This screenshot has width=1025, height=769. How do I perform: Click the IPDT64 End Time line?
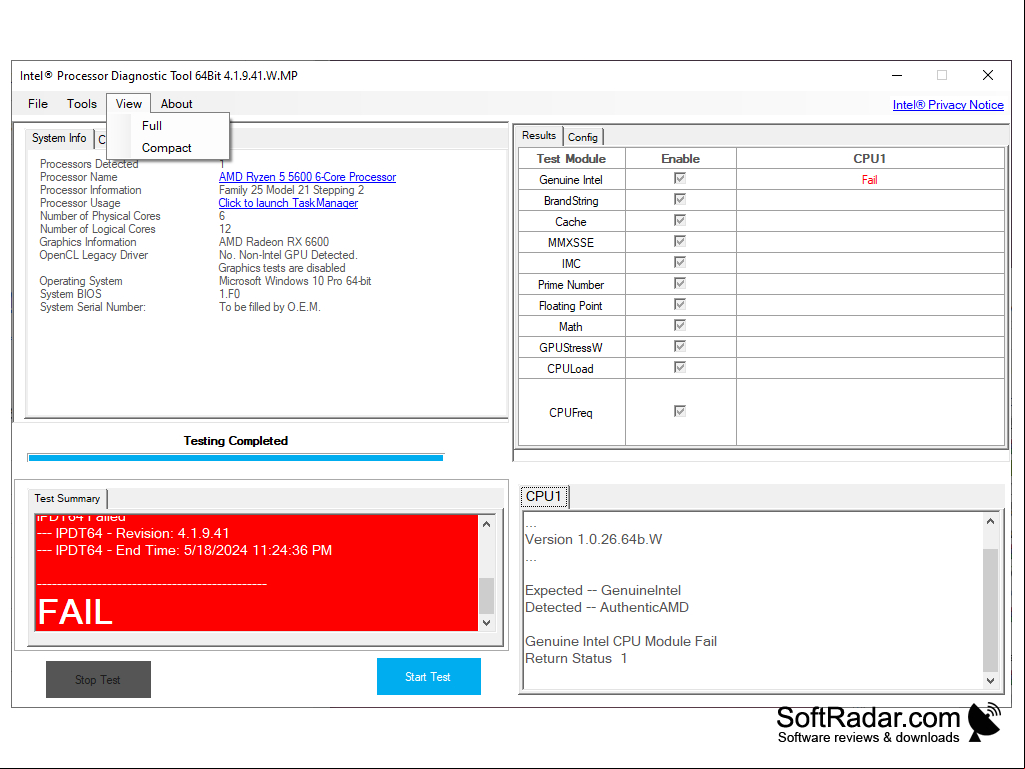coord(184,551)
